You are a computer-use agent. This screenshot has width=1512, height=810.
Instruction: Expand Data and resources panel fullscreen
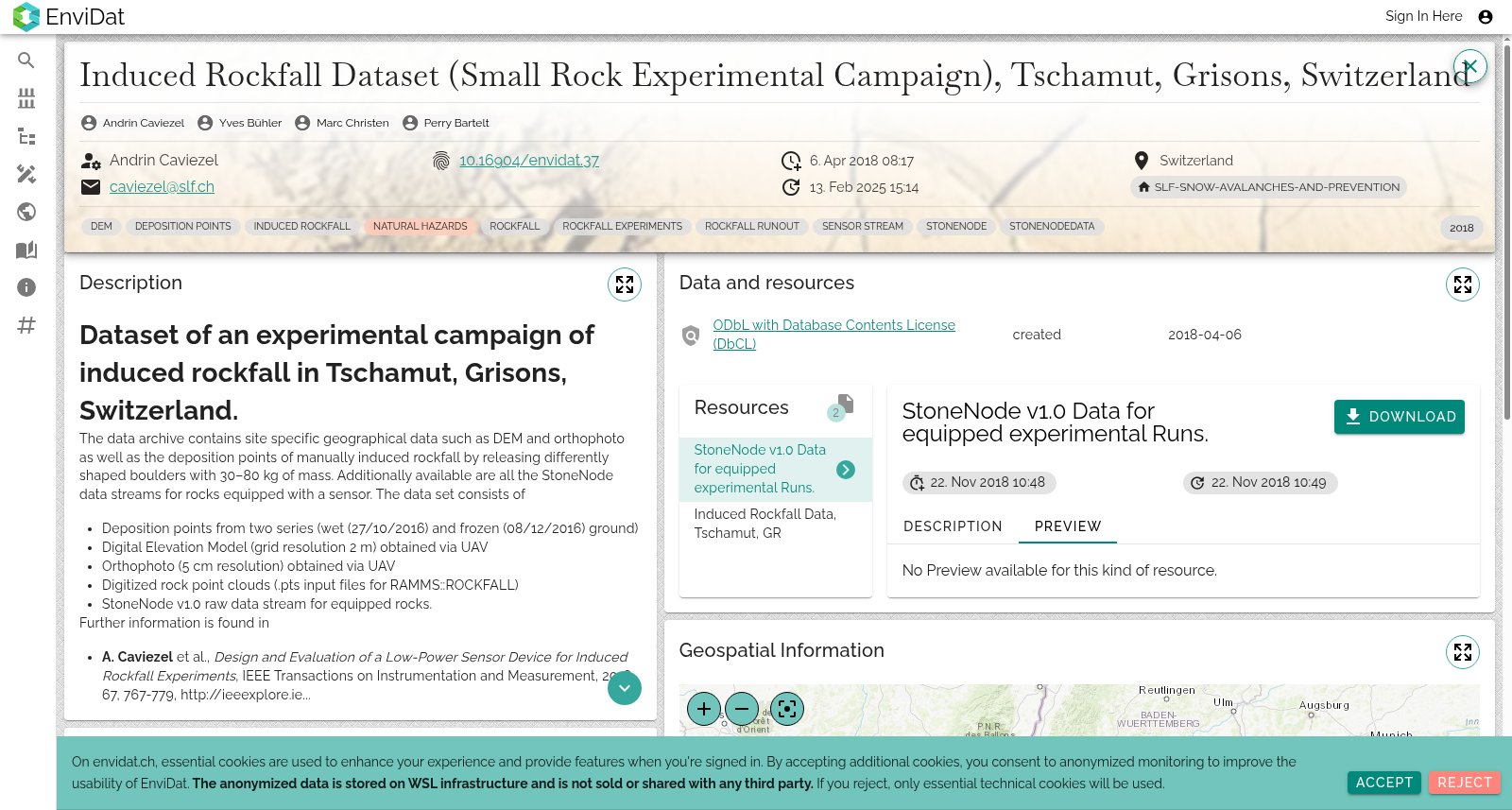1463,284
